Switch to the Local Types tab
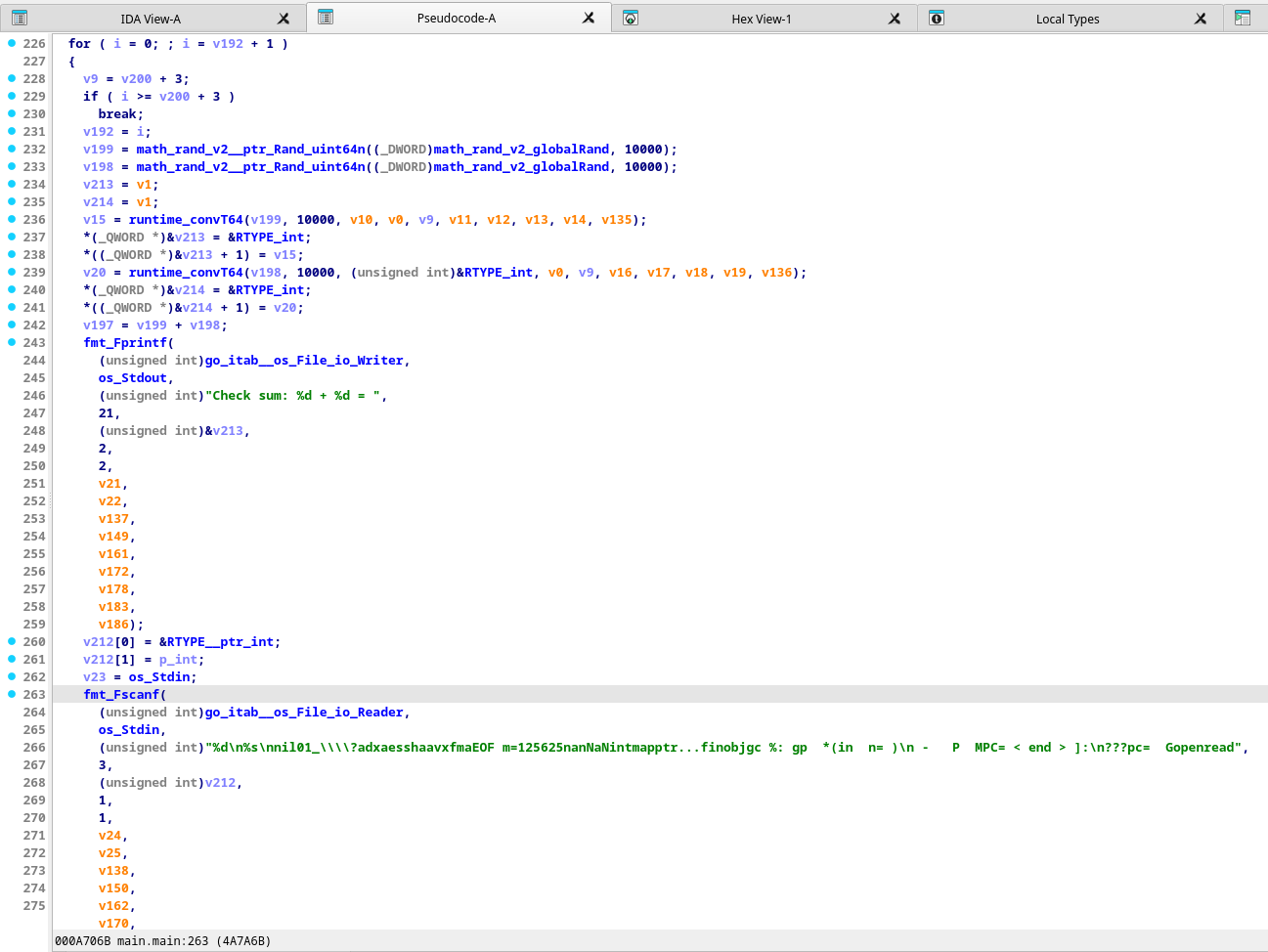This screenshot has width=1268, height=952. (1068, 19)
